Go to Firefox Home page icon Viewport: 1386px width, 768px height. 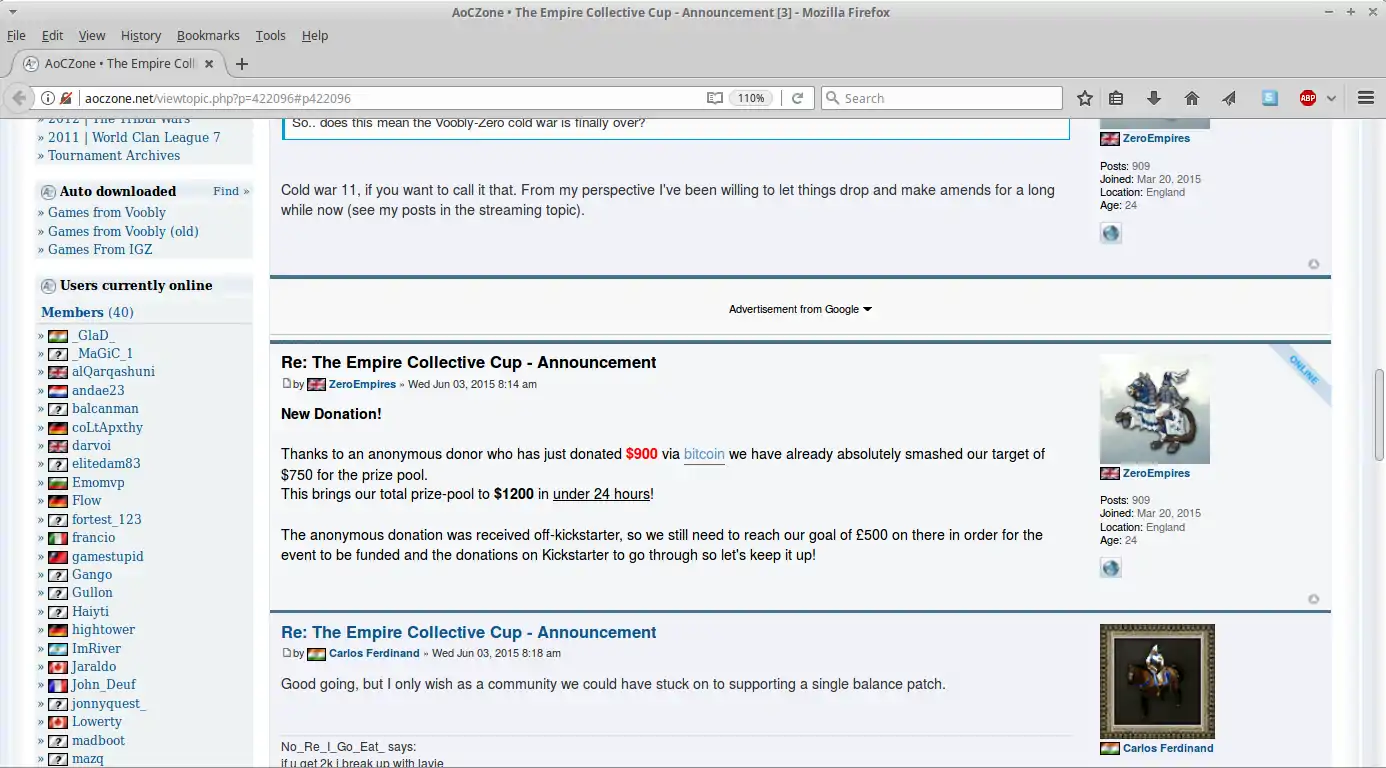pyautogui.click(x=1191, y=98)
